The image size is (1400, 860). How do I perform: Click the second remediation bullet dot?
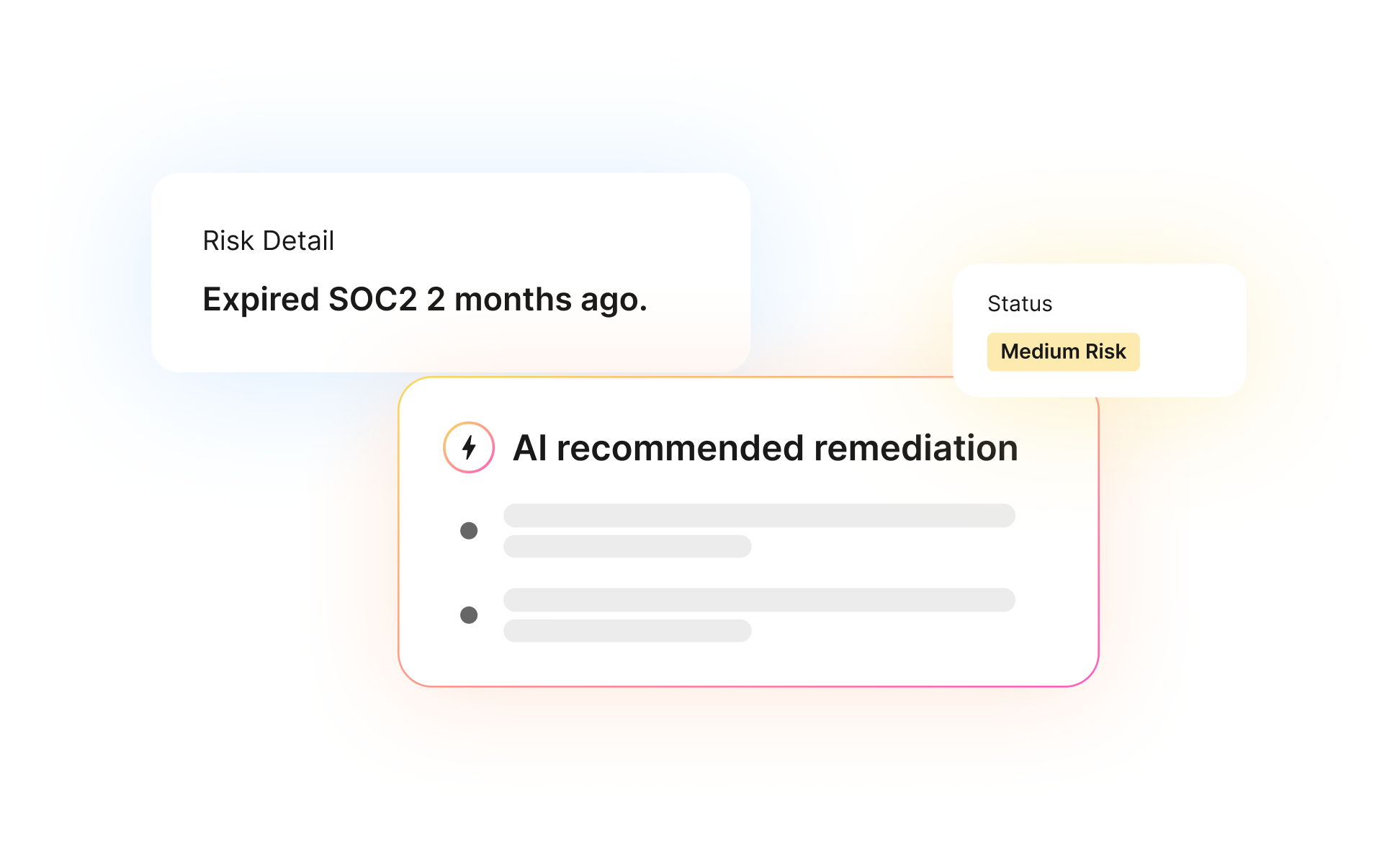469,615
